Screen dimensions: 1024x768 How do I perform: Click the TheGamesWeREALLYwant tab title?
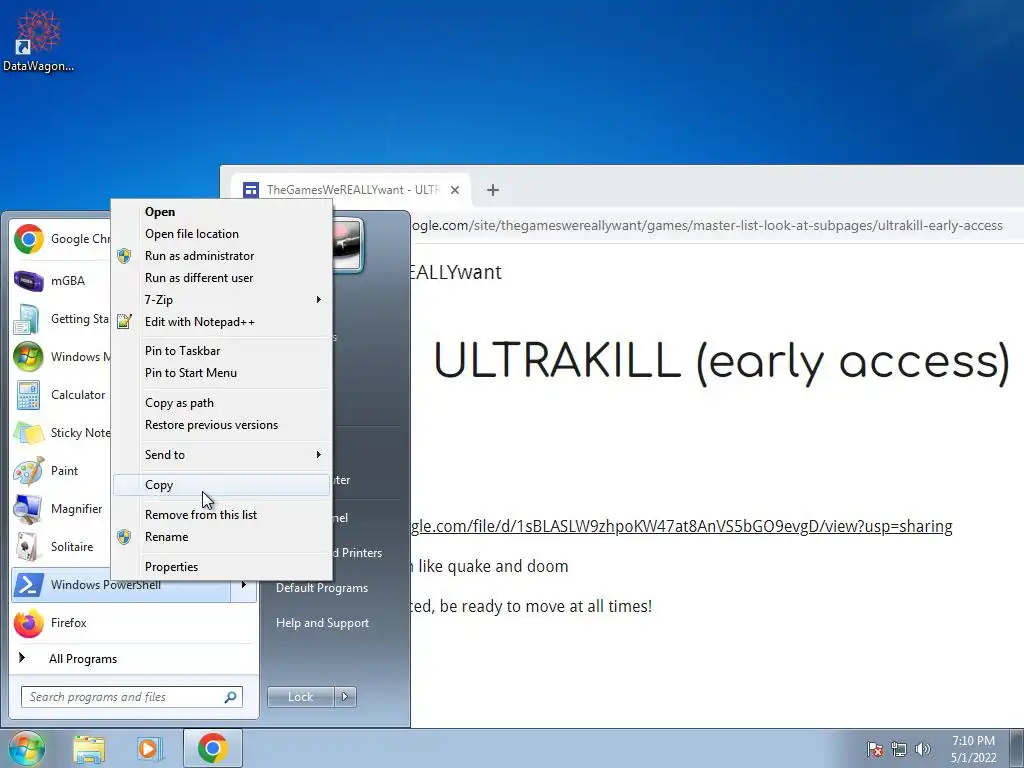tap(353, 190)
